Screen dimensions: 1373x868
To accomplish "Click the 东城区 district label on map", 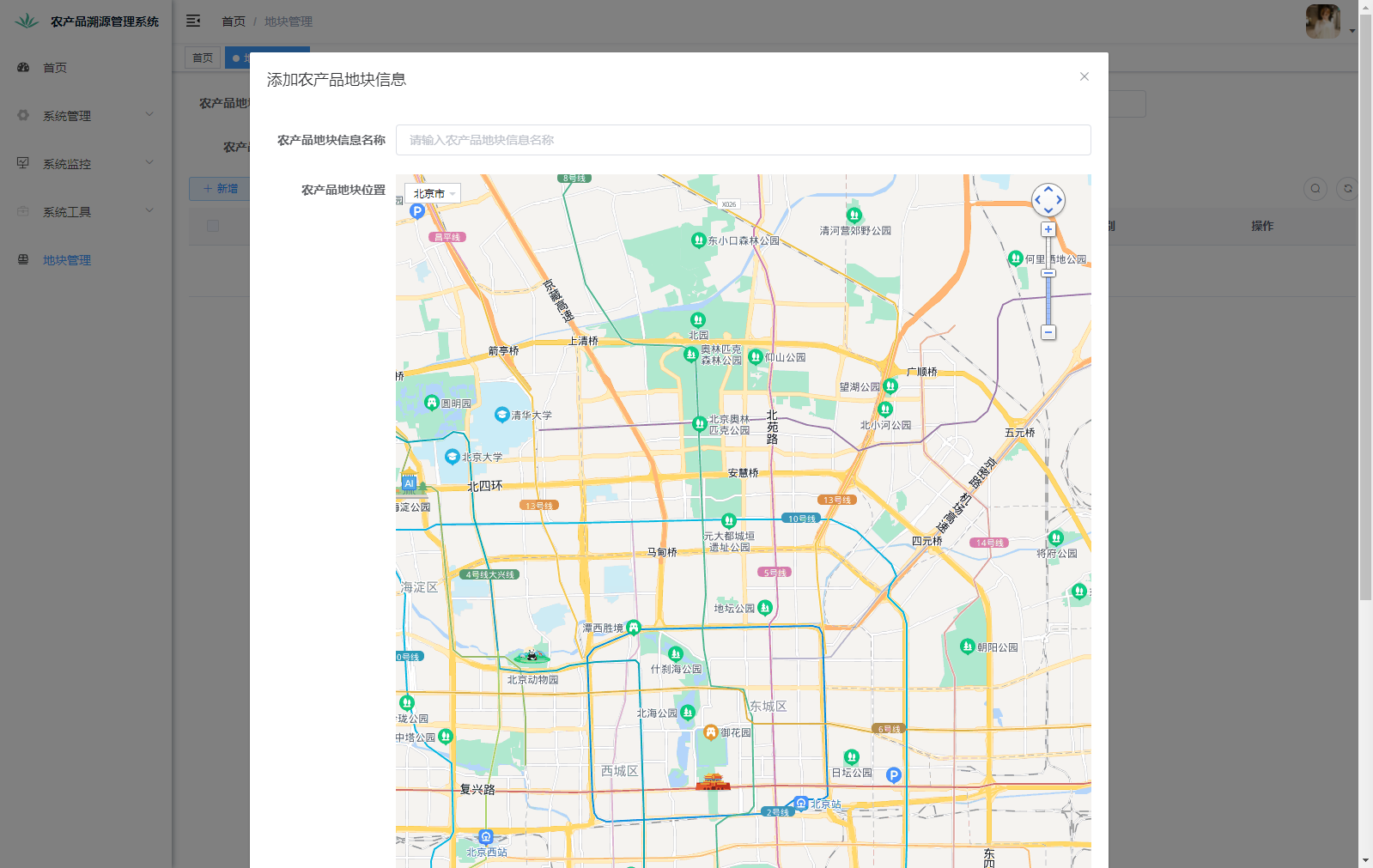I will tap(769, 706).
